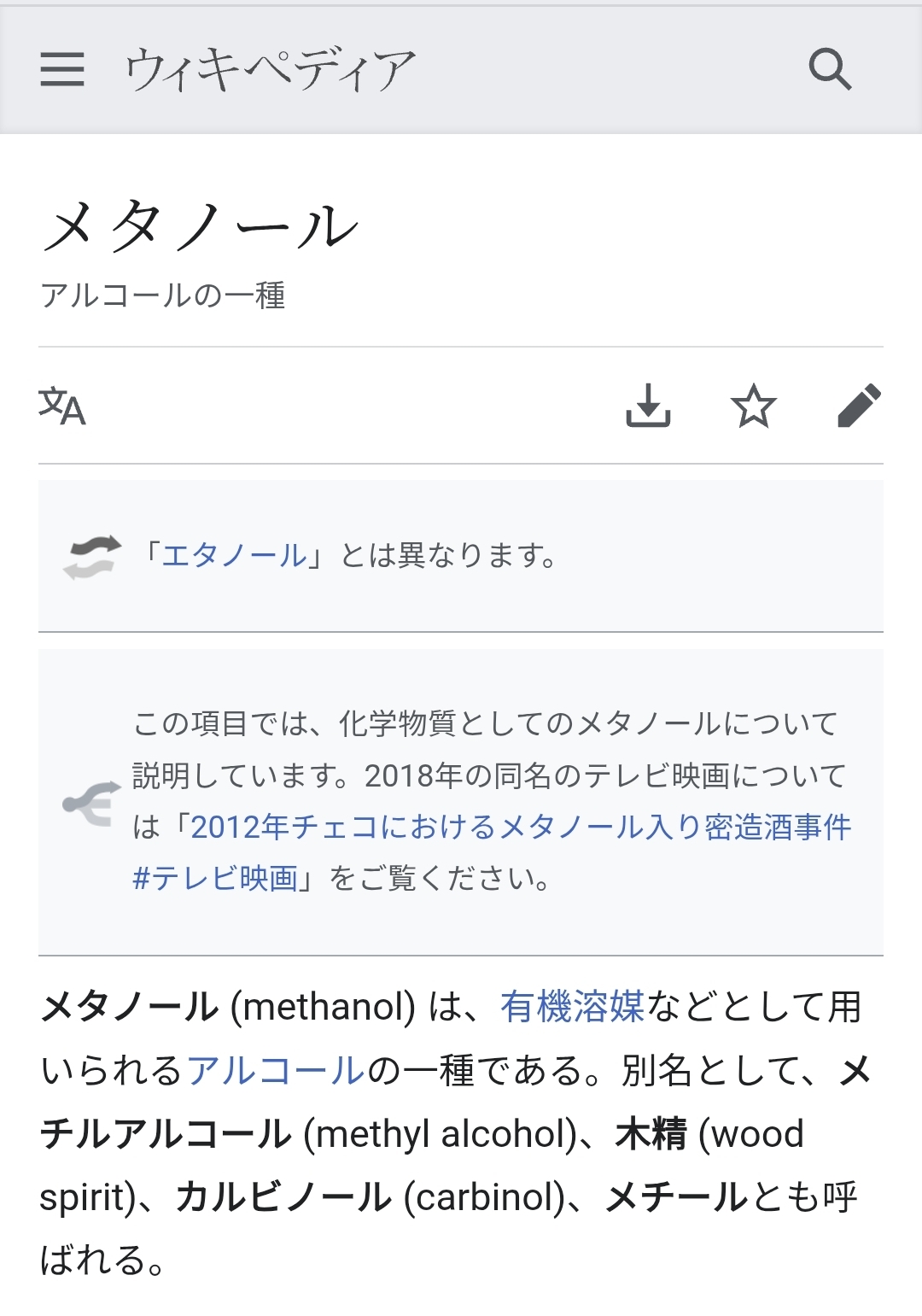922x1316 pixels.
Task: Tap the アルコールの一種 description under the title
Action: pyautogui.click(x=163, y=295)
